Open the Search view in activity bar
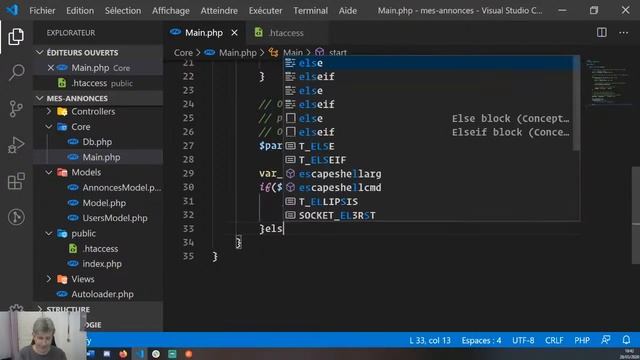This screenshot has height=360, width=640. pos(16,73)
